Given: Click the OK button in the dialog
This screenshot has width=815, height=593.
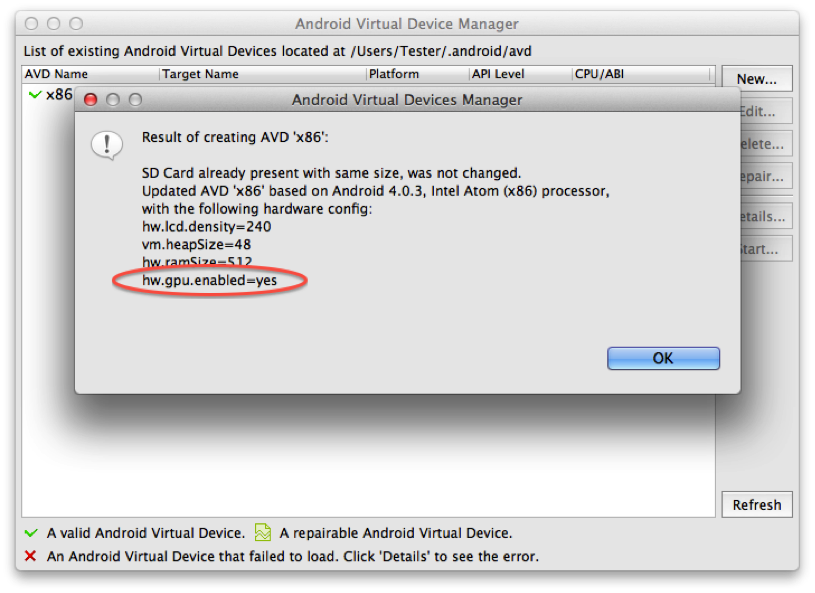Looking at the screenshot, I should [x=663, y=358].
